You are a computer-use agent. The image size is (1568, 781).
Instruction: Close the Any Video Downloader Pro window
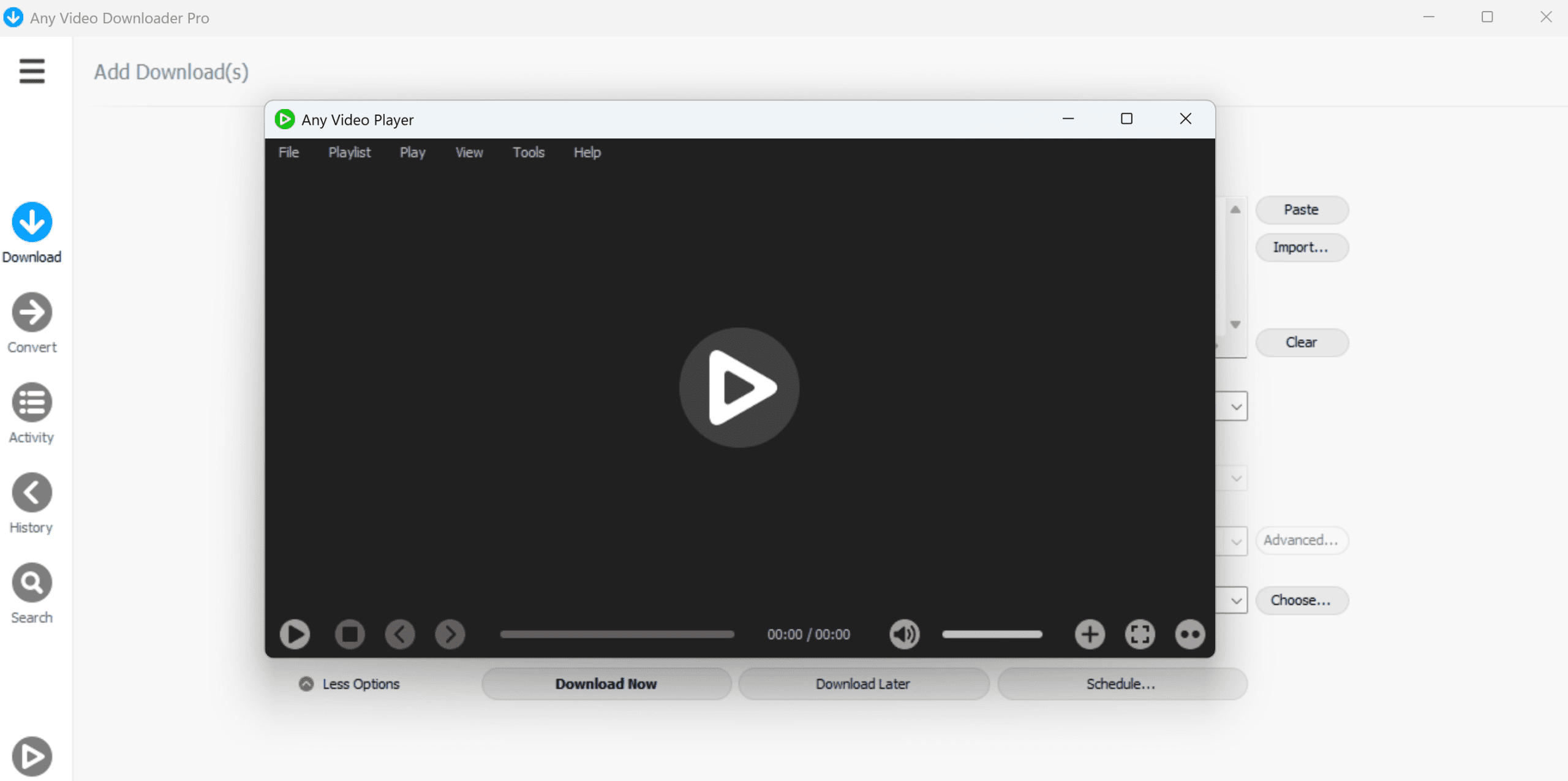1546,17
